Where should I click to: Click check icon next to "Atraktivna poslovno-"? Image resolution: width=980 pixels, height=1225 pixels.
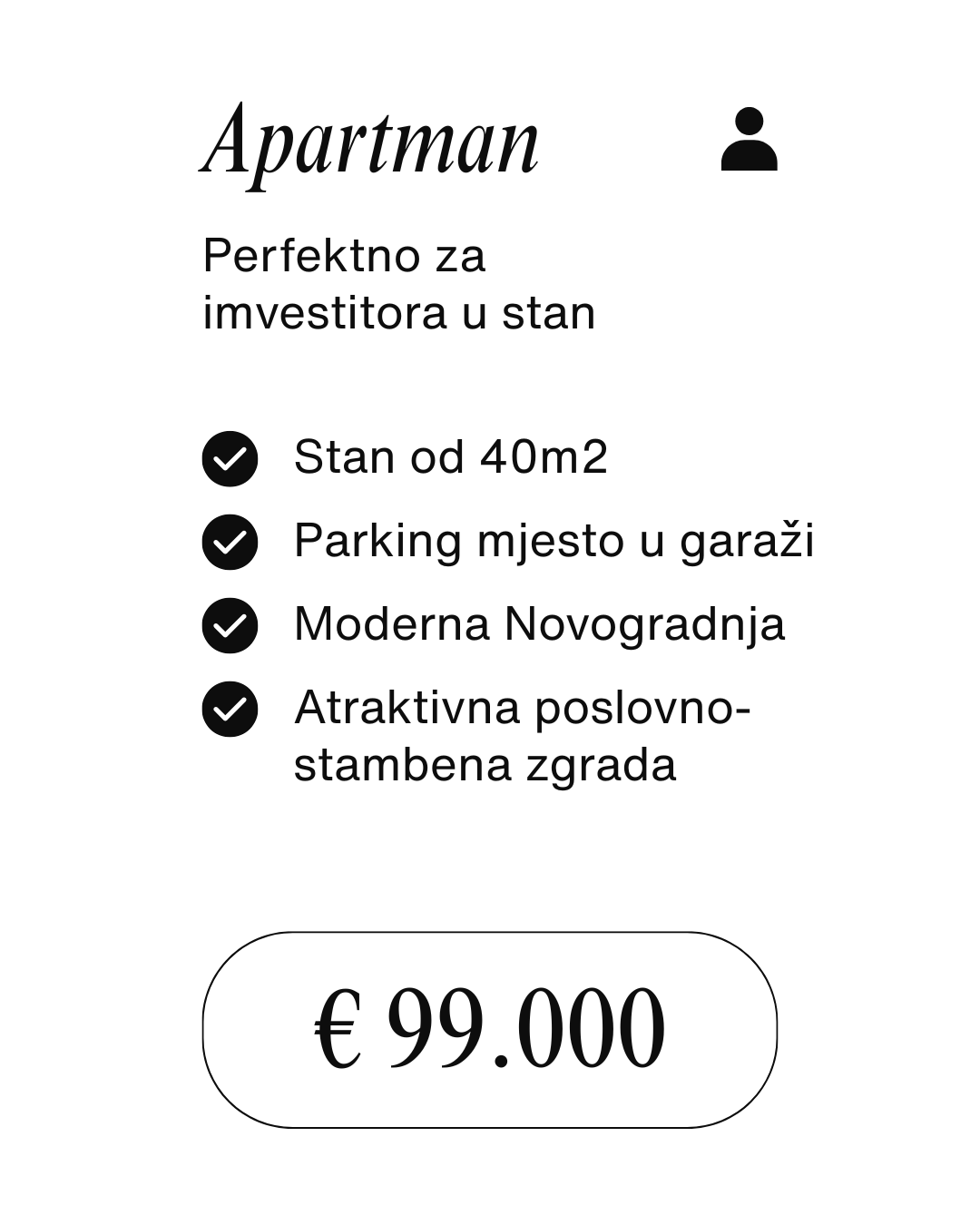click(x=230, y=709)
